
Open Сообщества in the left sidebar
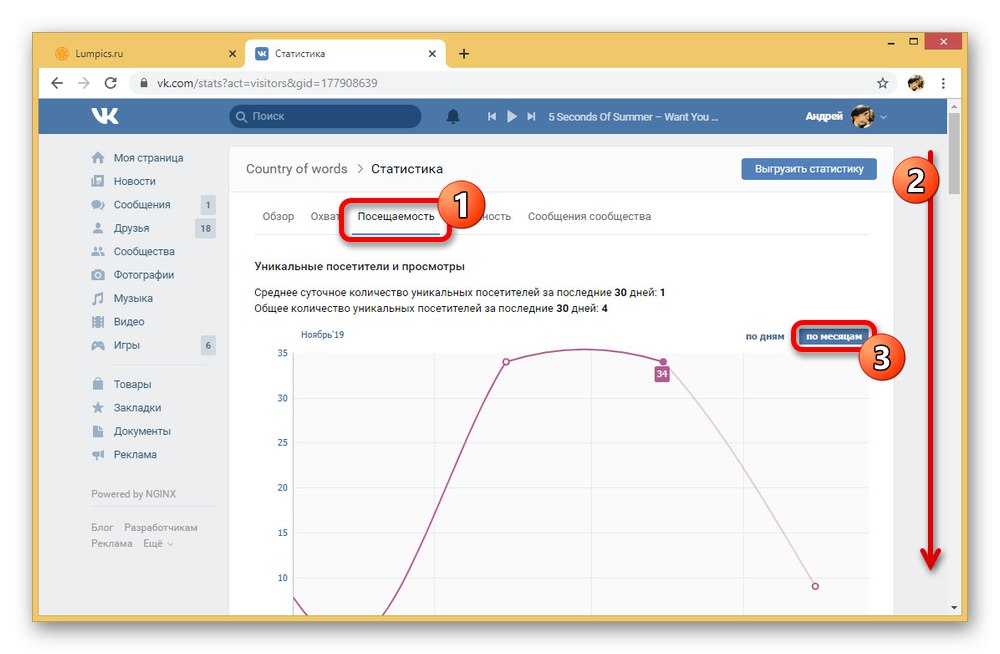point(144,251)
